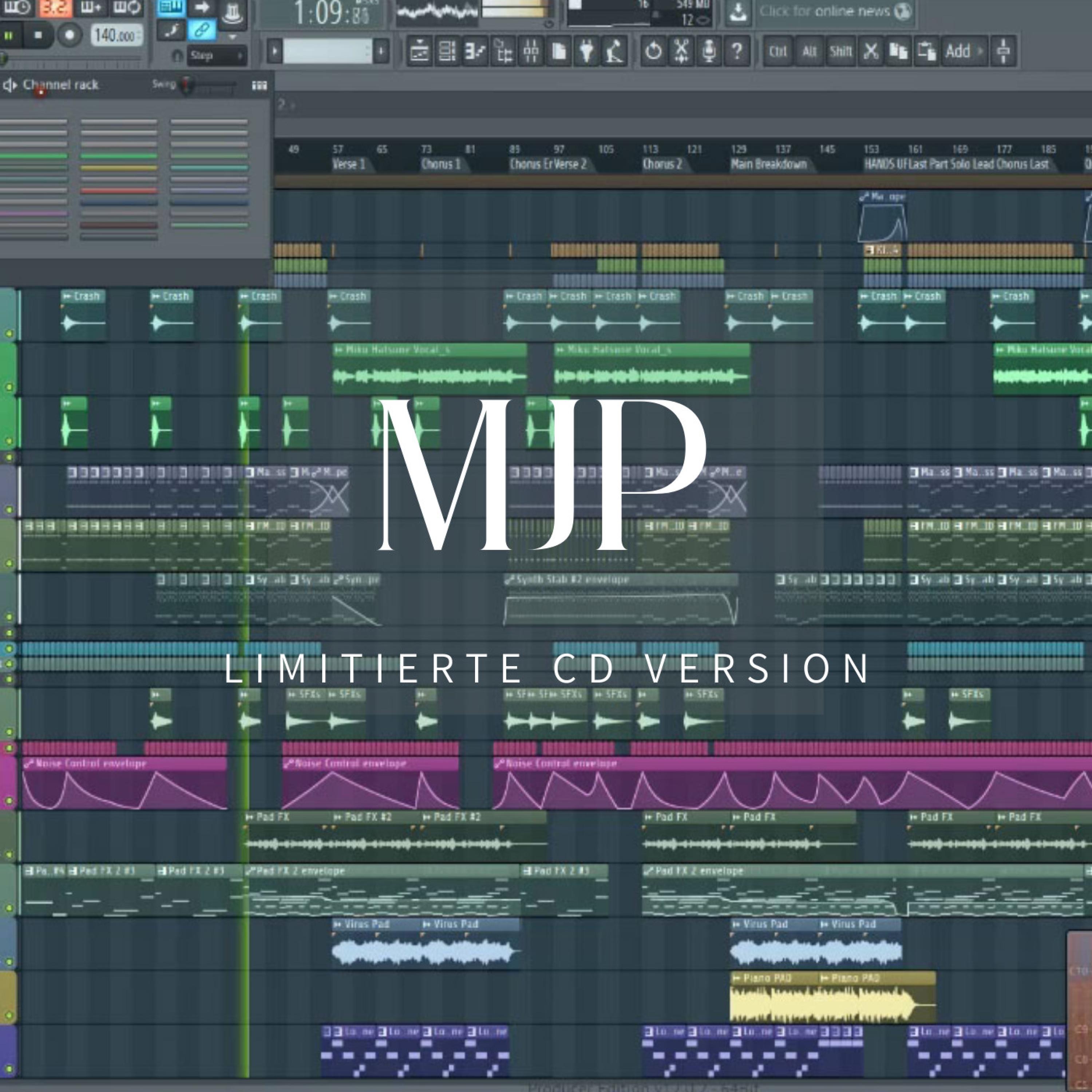Viewport: 1092px width, 1092px height.
Task: Open the browser view icon
Action: [503, 51]
